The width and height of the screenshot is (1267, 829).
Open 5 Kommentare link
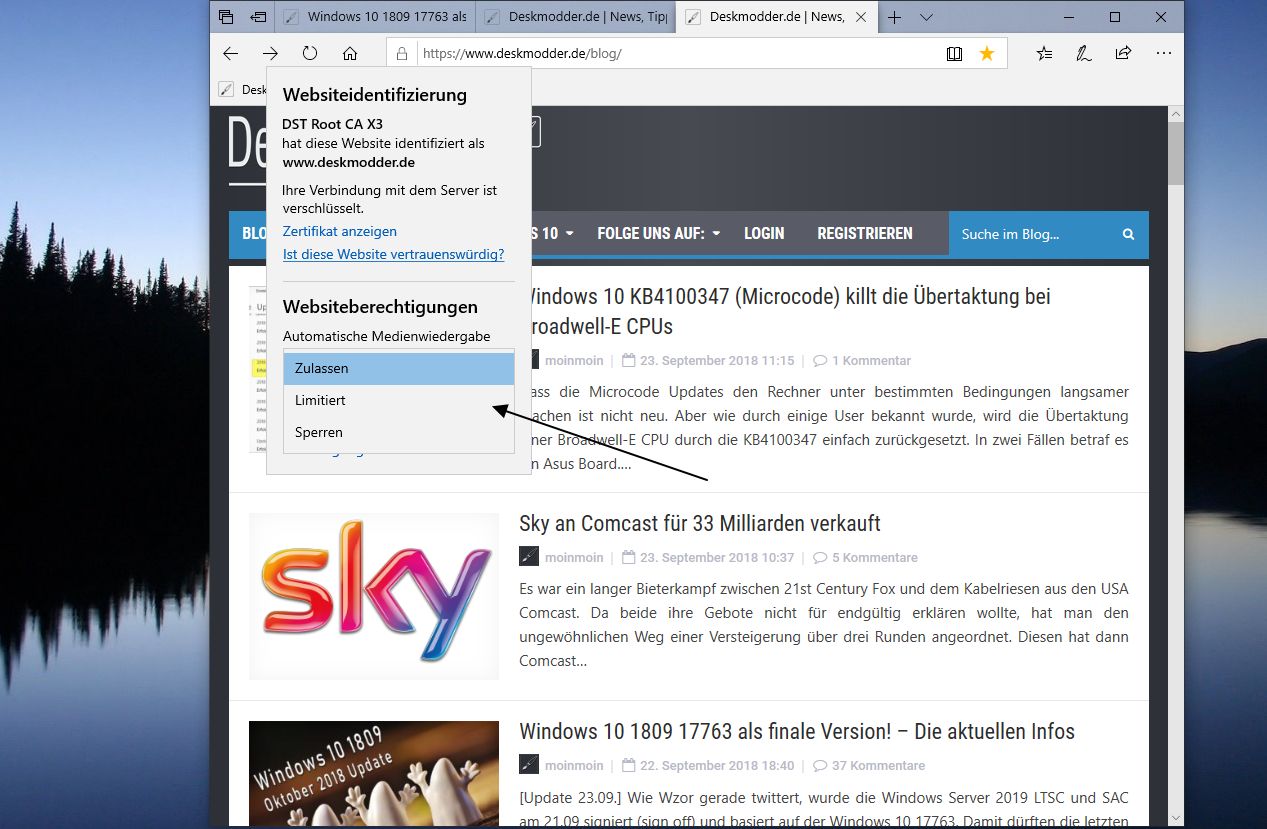(x=874, y=557)
